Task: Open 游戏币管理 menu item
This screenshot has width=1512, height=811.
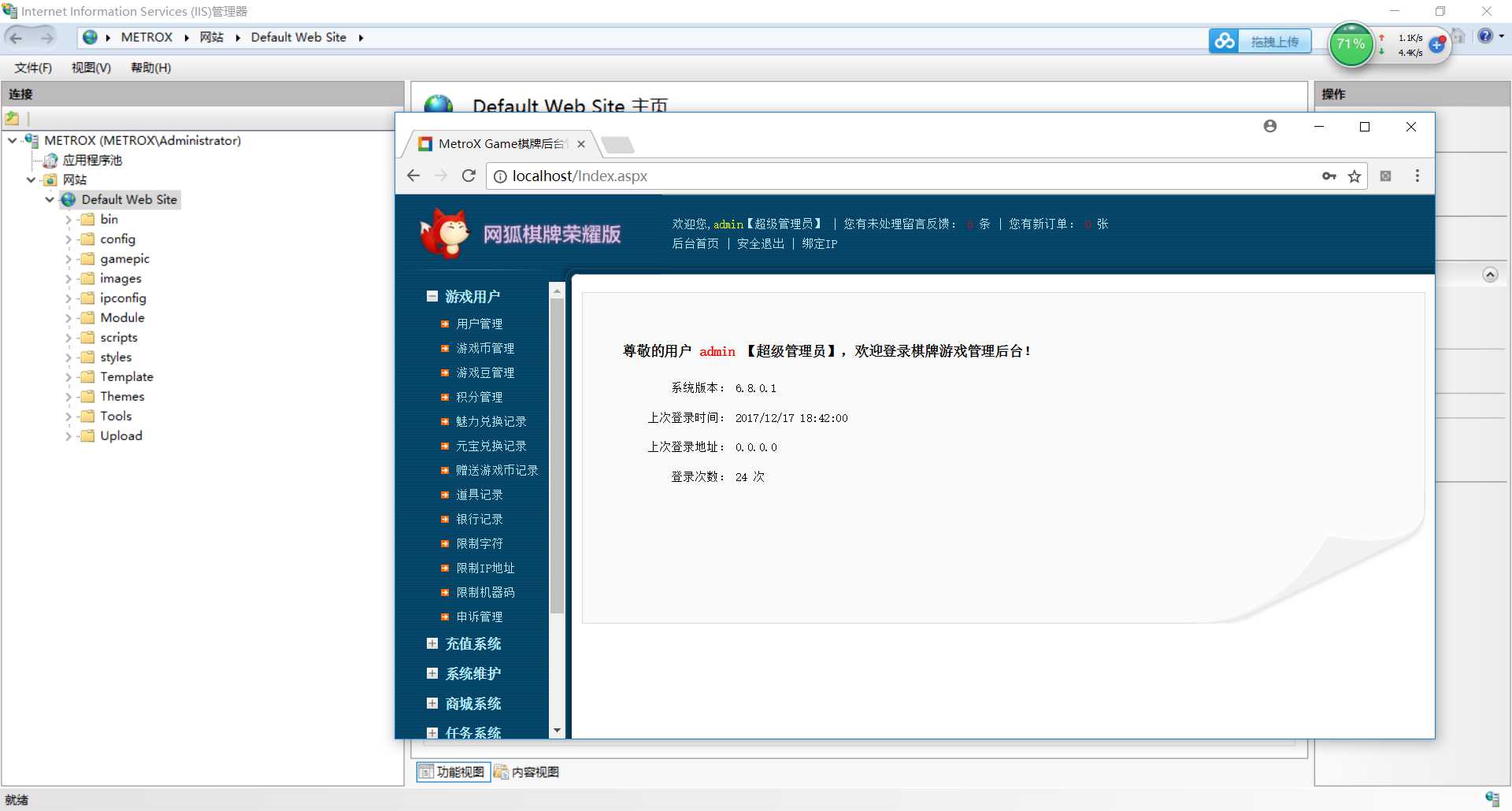Action: click(485, 348)
